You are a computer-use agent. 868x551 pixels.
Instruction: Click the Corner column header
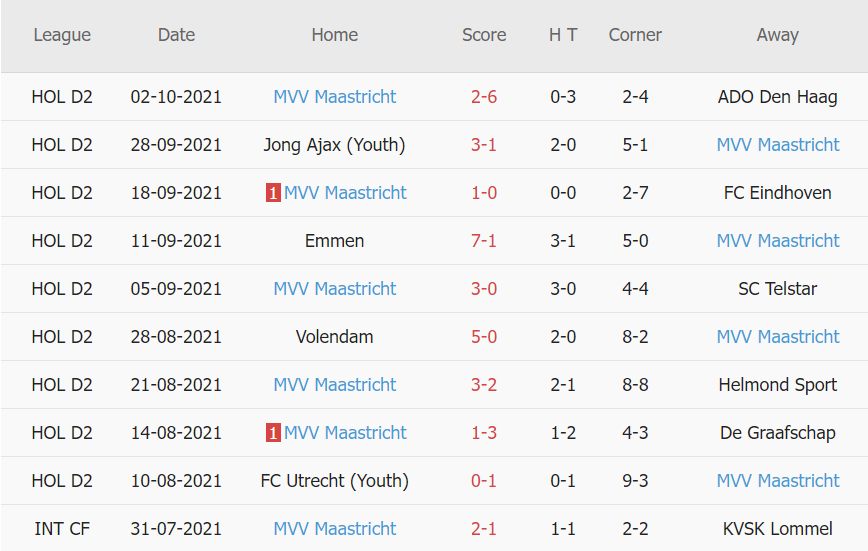(x=635, y=35)
